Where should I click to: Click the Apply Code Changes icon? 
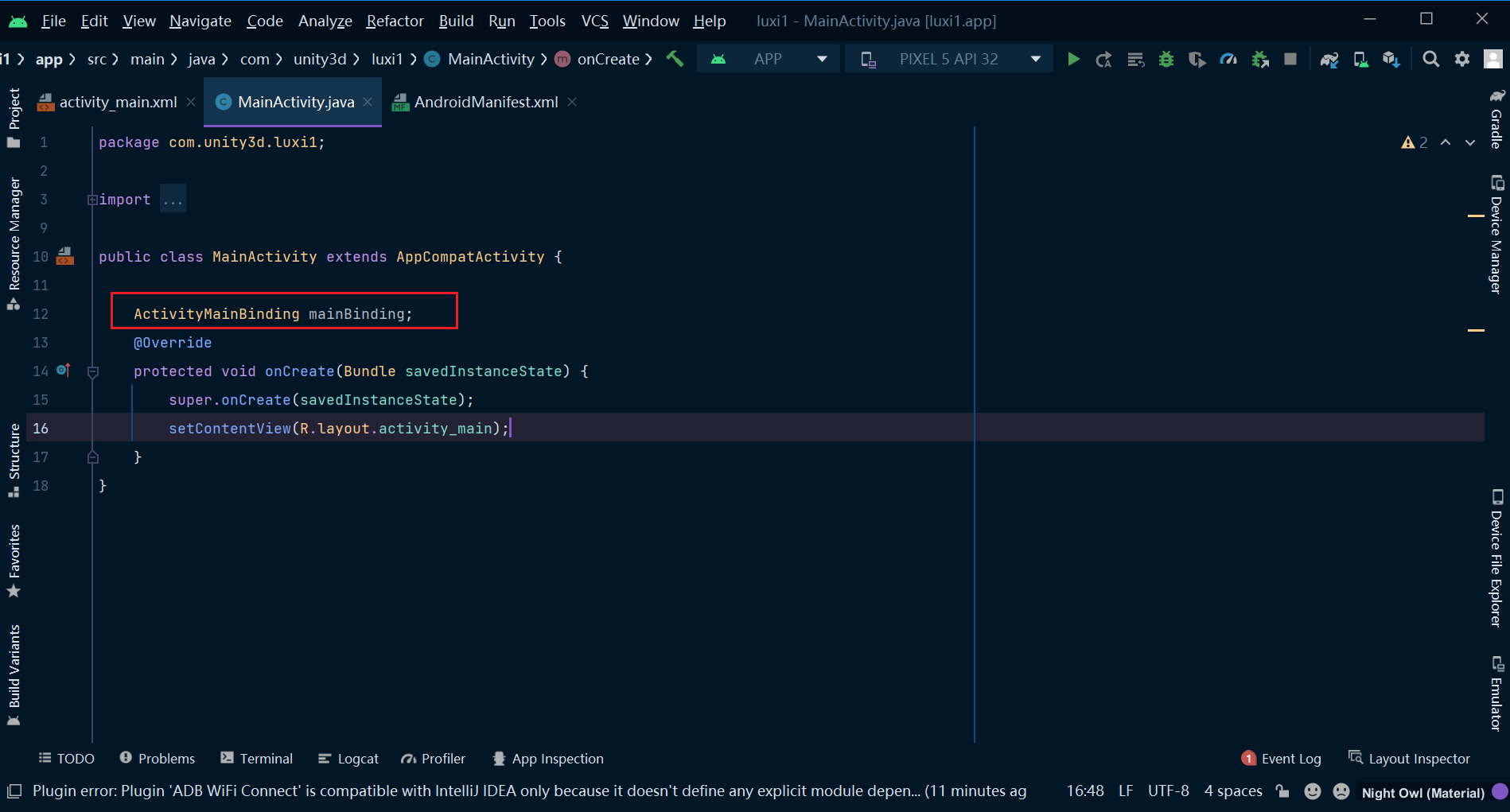point(1135,59)
